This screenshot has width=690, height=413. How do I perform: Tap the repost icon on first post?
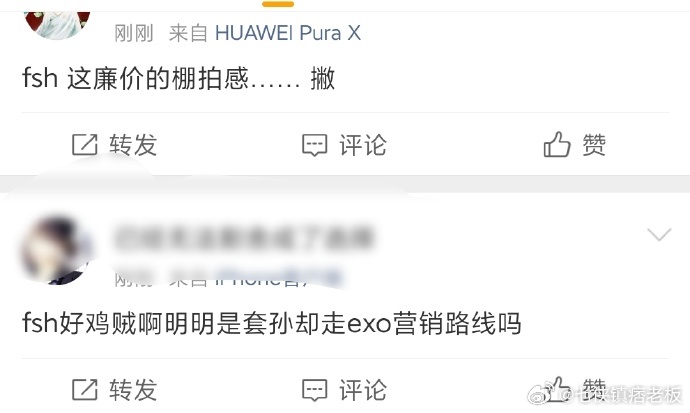84,145
